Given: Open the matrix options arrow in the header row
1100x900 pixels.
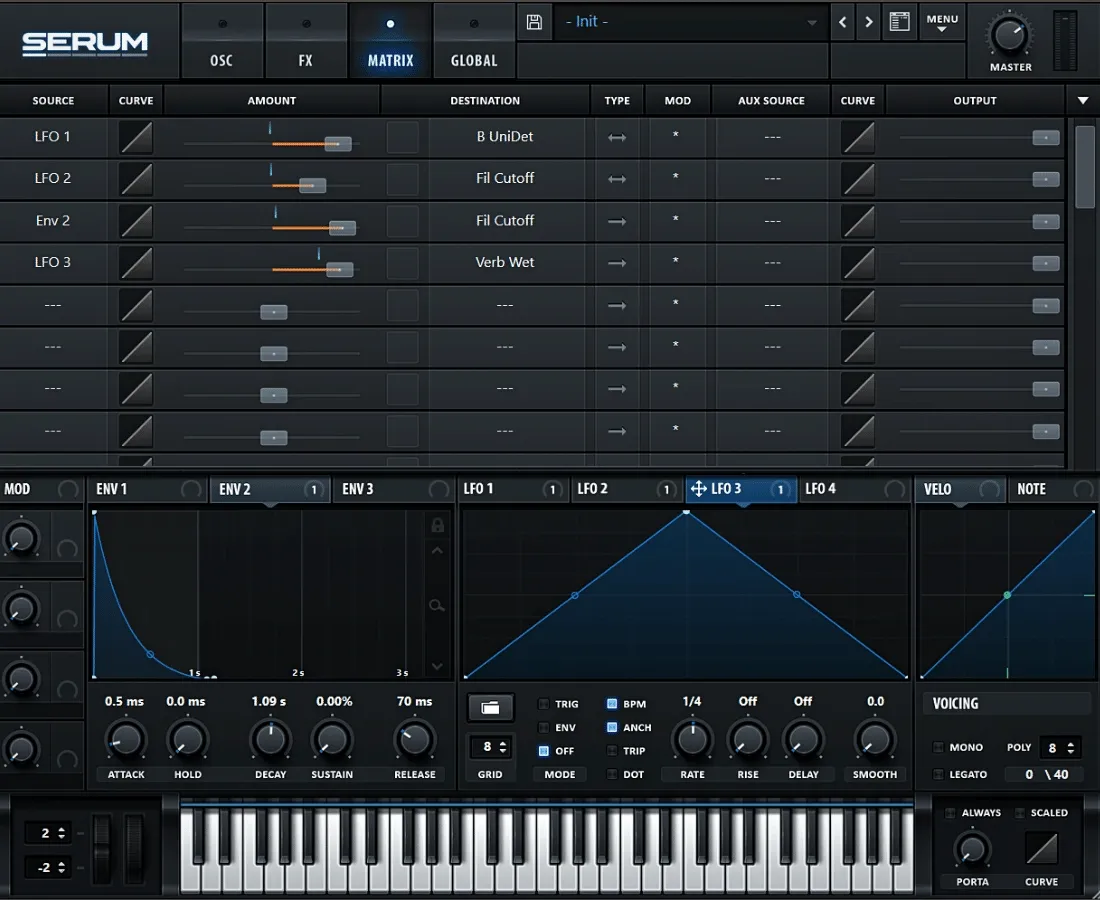Looking at the screenshot, I should 1082,100.
